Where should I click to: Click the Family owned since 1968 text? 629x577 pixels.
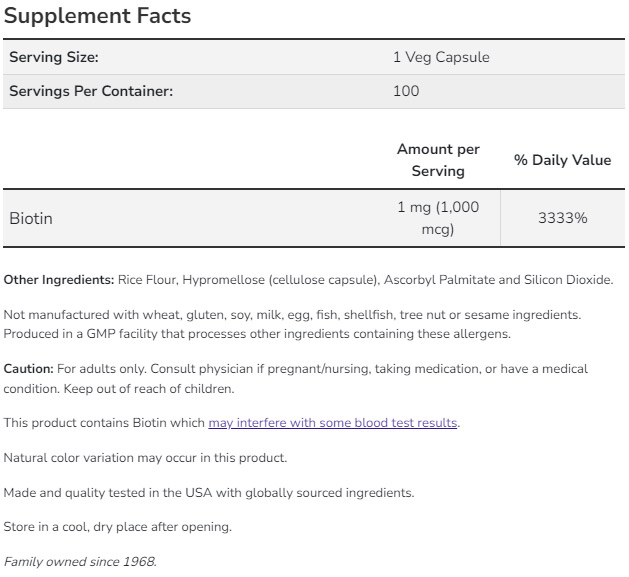tap(80, 562)
